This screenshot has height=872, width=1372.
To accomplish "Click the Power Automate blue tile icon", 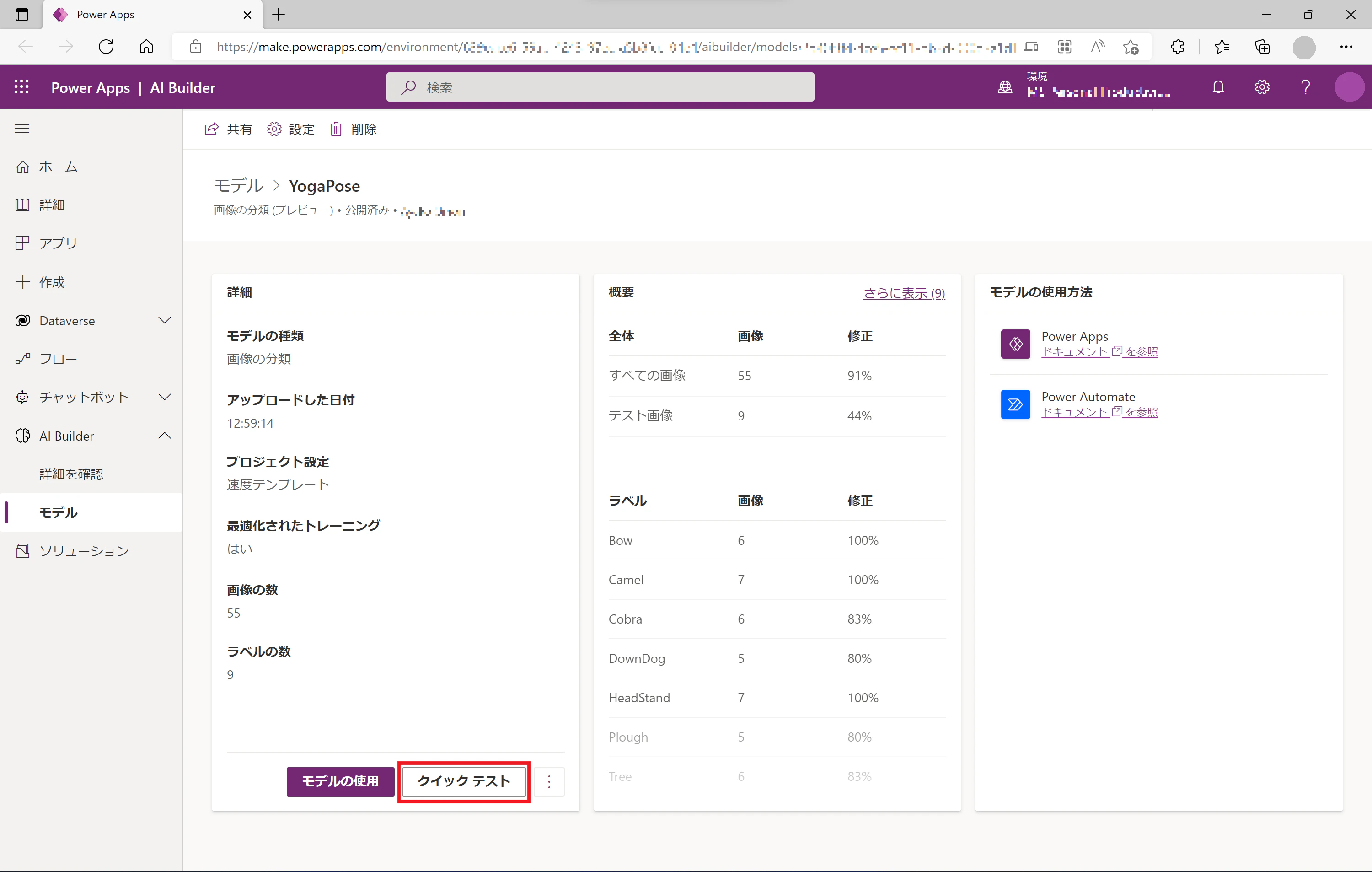I will (x=1015, y=404).
